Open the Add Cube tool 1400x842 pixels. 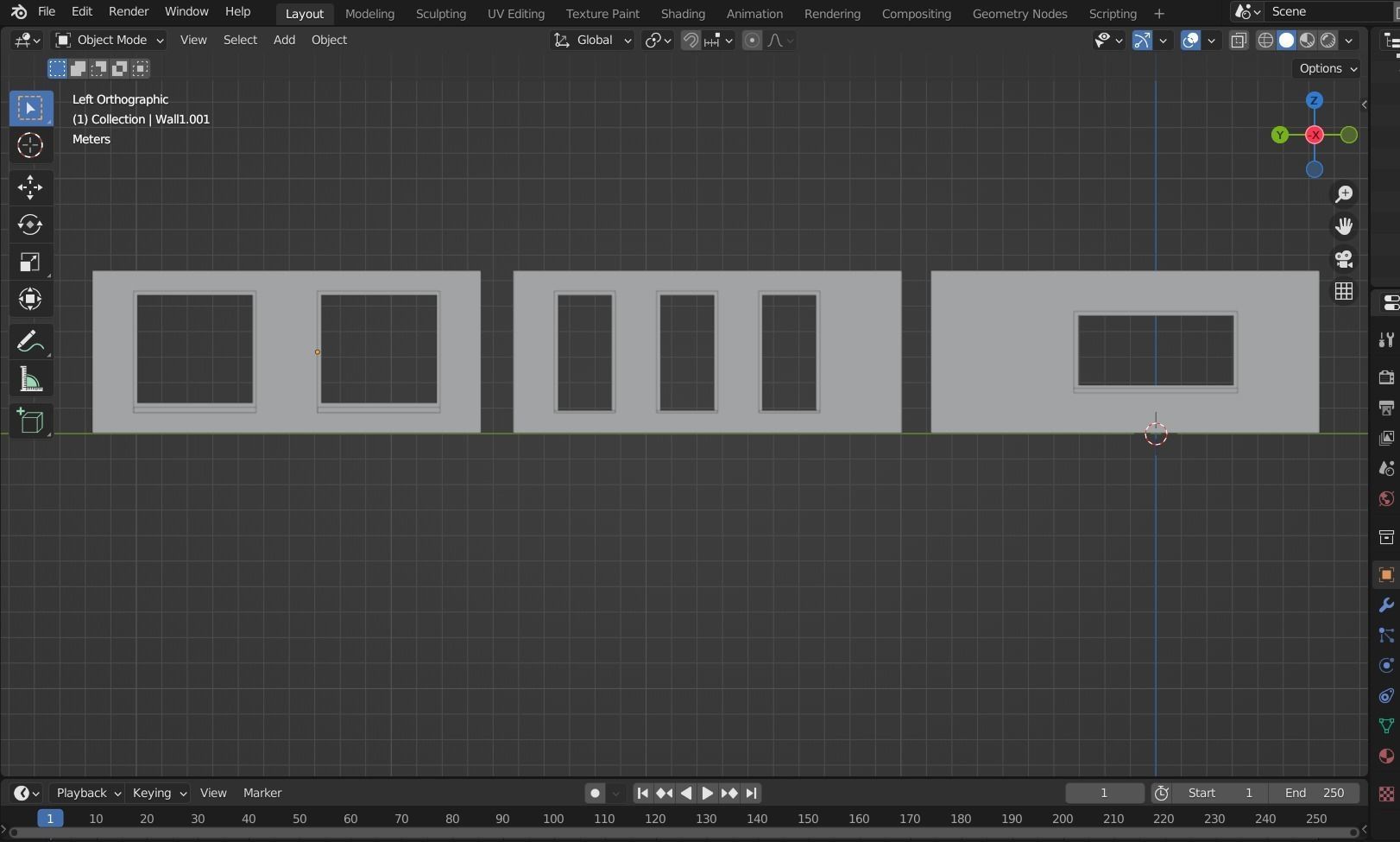(x=30, y=421)
